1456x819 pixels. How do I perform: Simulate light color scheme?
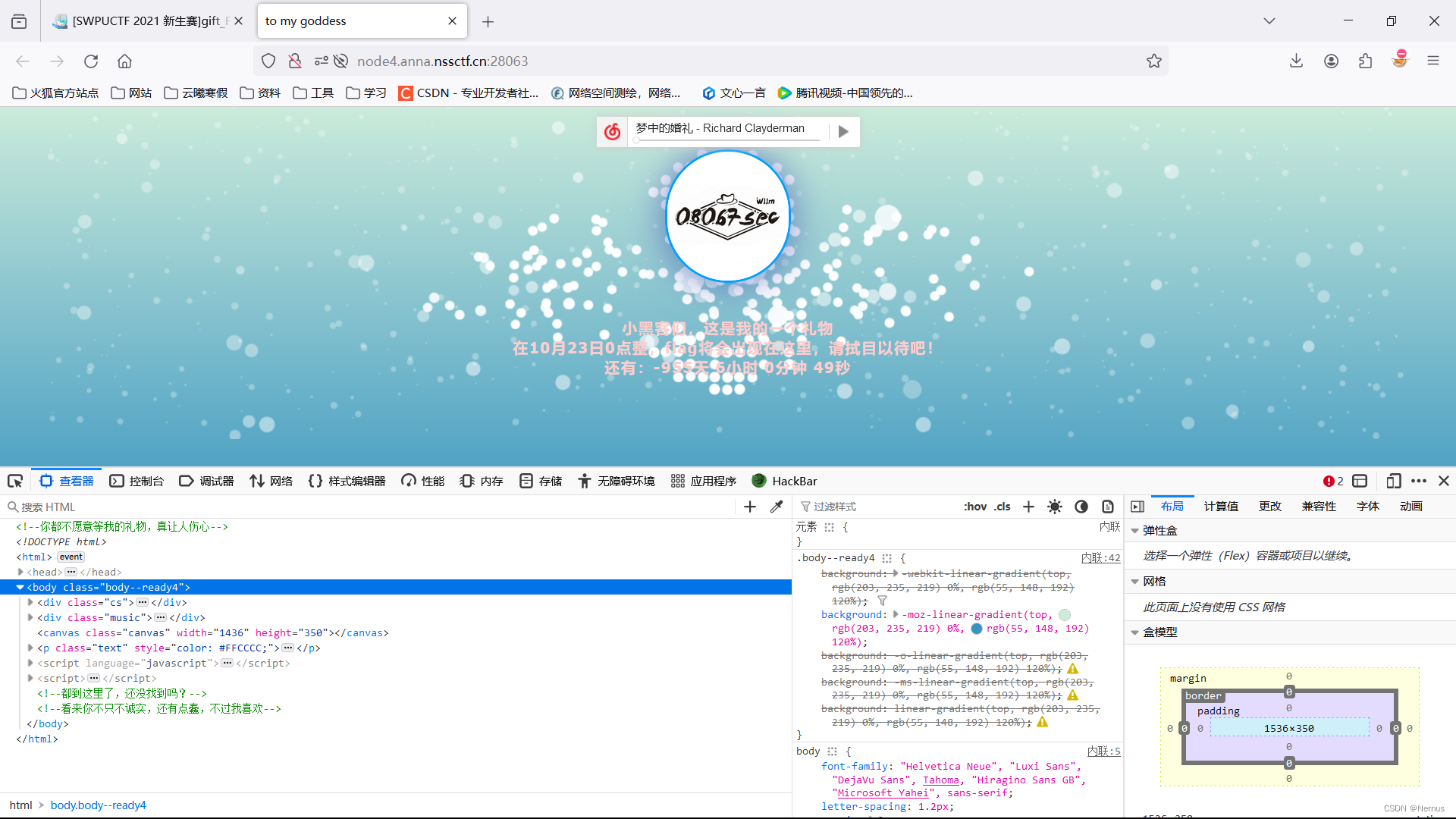[1054, 506]
